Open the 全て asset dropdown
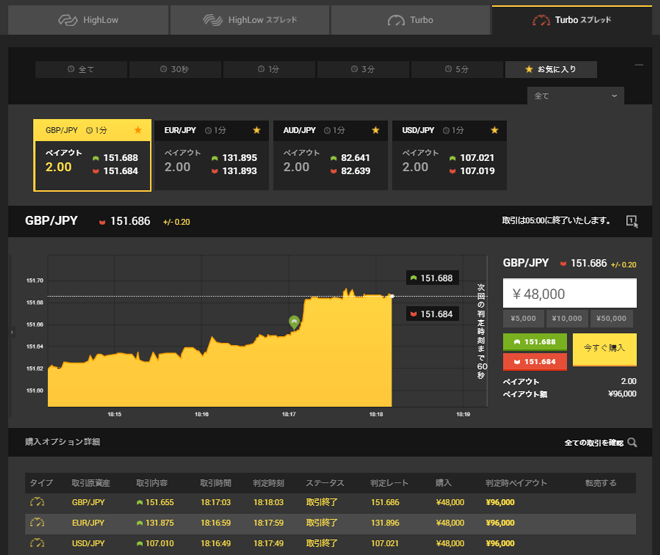Image resolution: width=660 pixels, height=555 pixels. point(575,96)
